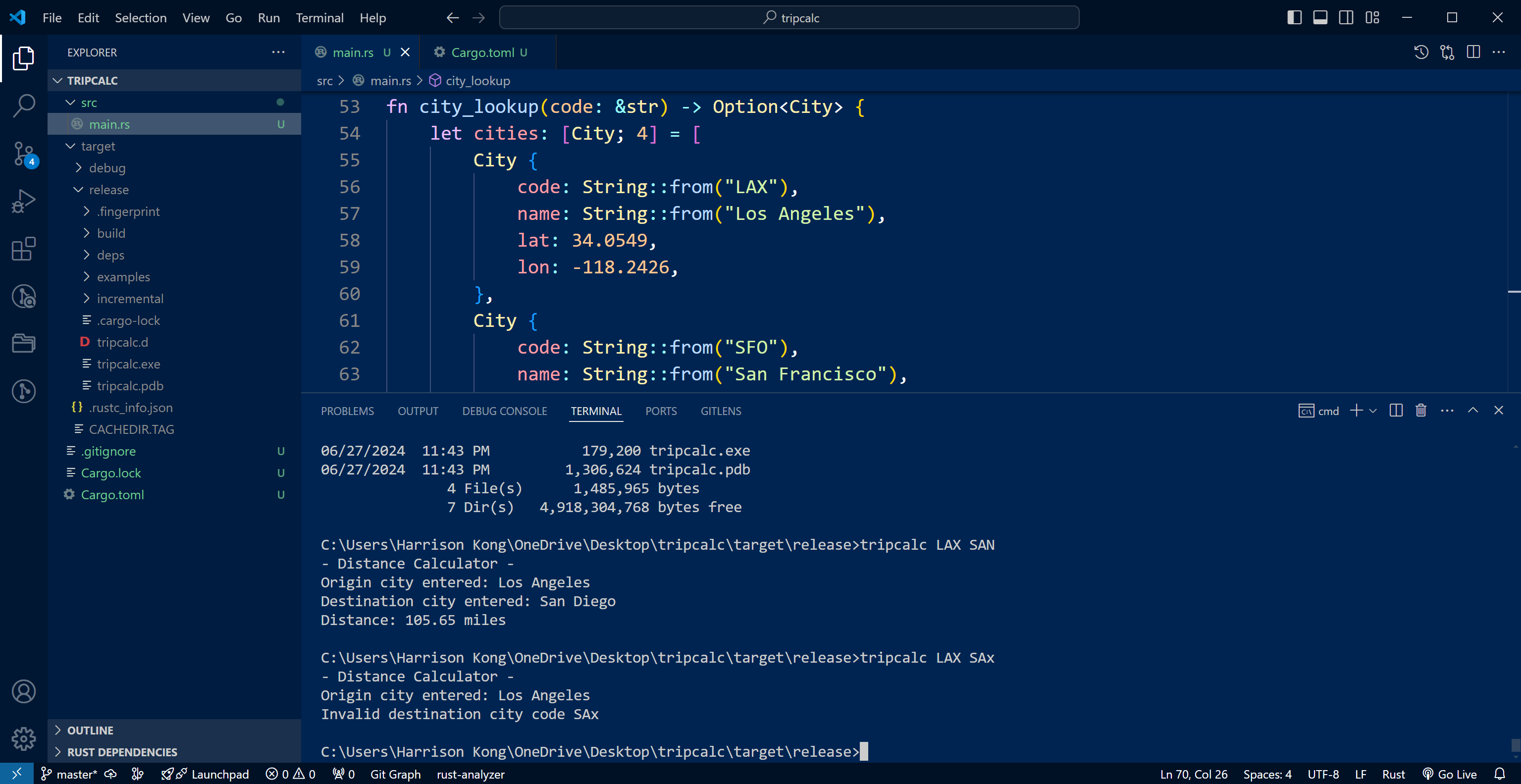Click the tripcalc command center search box
Screen dimensions: 1521x784
coord(789,18)
